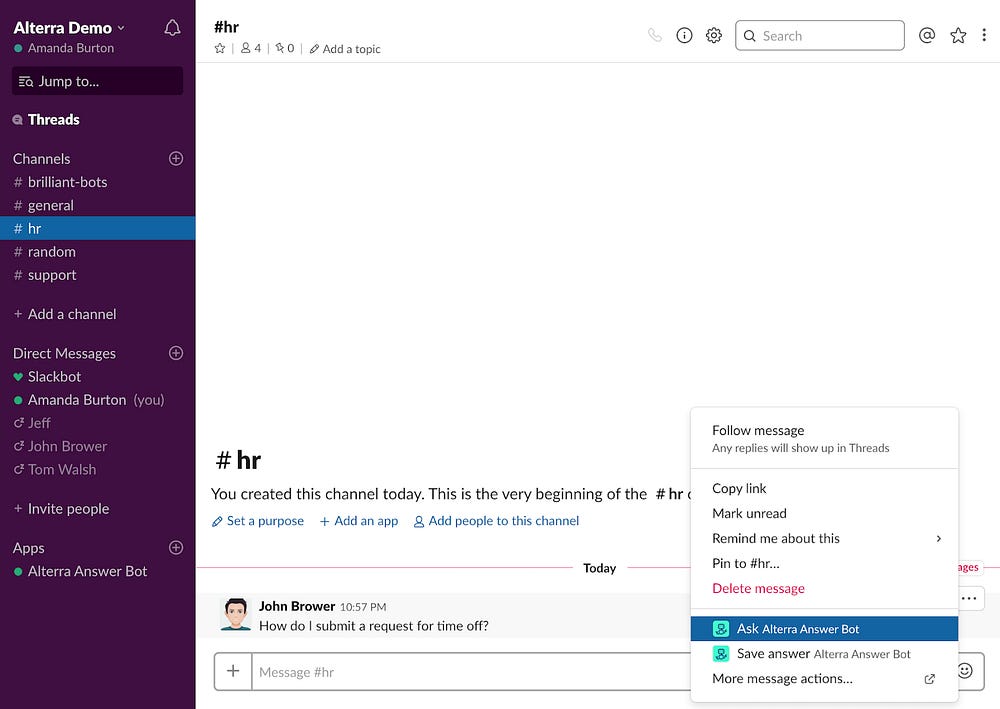View pinned items count

pos(284,48)
